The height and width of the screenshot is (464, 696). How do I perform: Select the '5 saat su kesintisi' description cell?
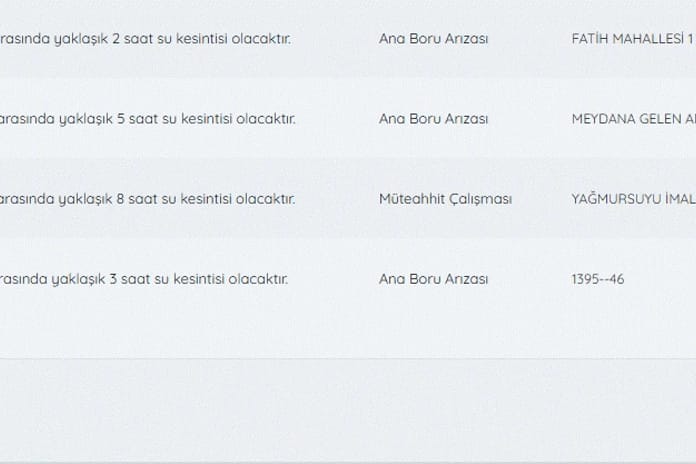(148, 119)
